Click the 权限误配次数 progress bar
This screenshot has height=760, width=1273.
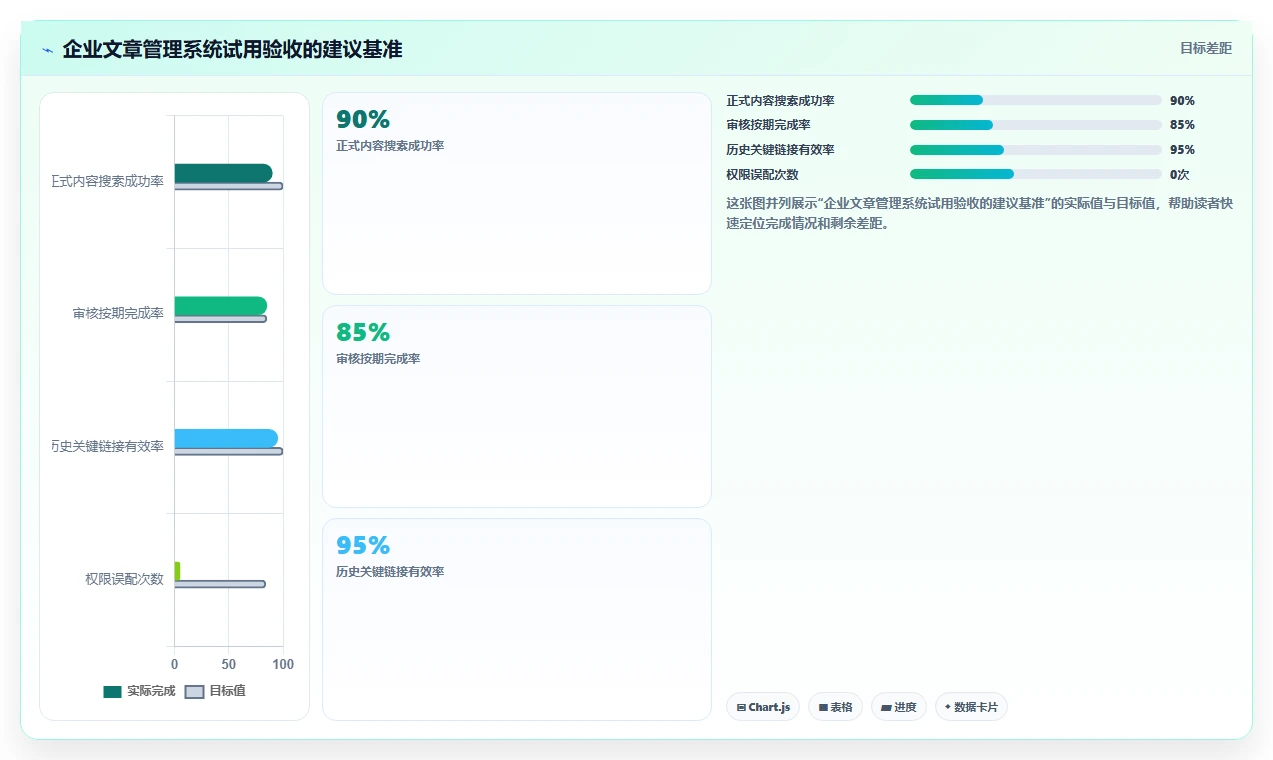click(x=1036, y=174)
